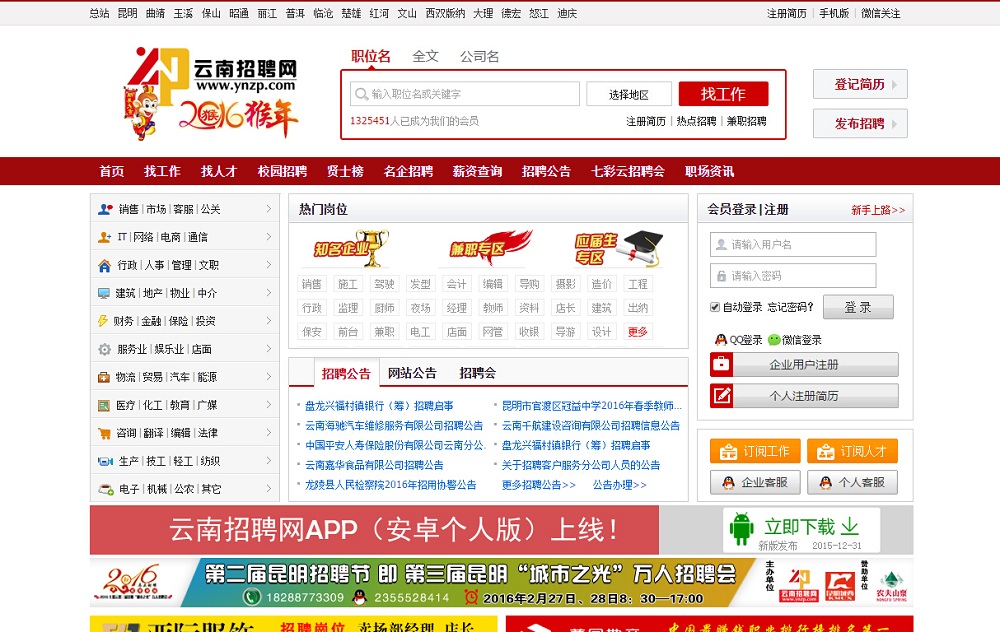Click the 服务业 category gear icon
Viewport: 1000px width, 632px height.
click(x=105, y=349)
